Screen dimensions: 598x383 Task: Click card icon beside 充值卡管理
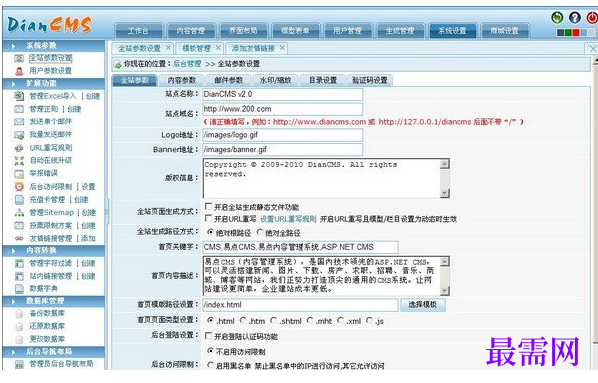tap(19, 200)
